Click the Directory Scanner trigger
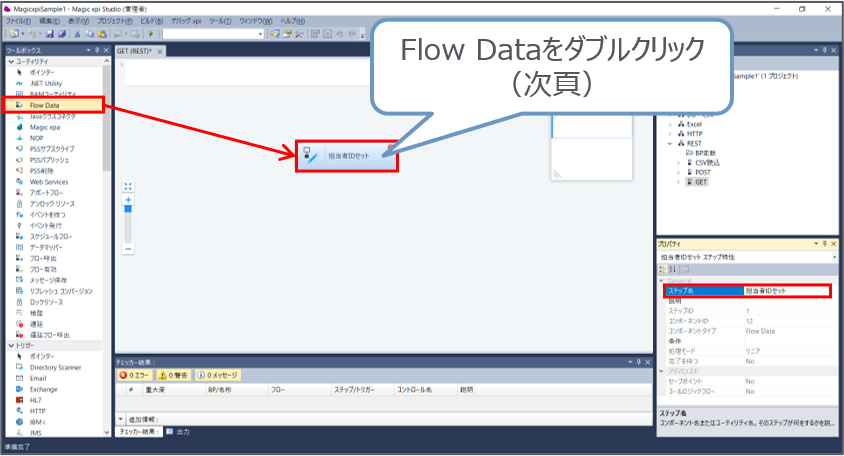Screen dimensions: 844x456 point(54,367)
